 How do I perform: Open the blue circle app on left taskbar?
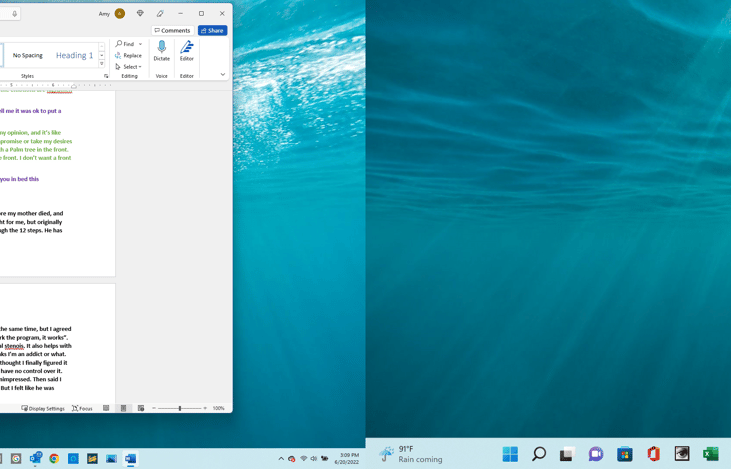click(x=73, y=459)
